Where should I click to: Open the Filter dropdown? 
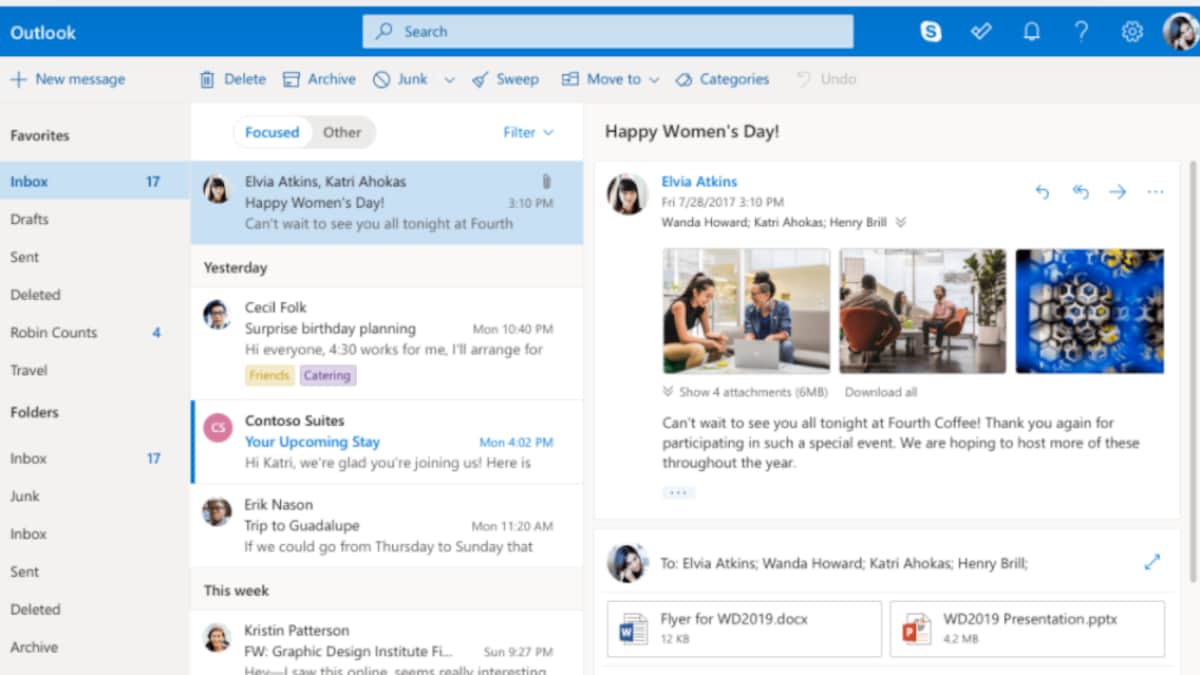[527, 131]
